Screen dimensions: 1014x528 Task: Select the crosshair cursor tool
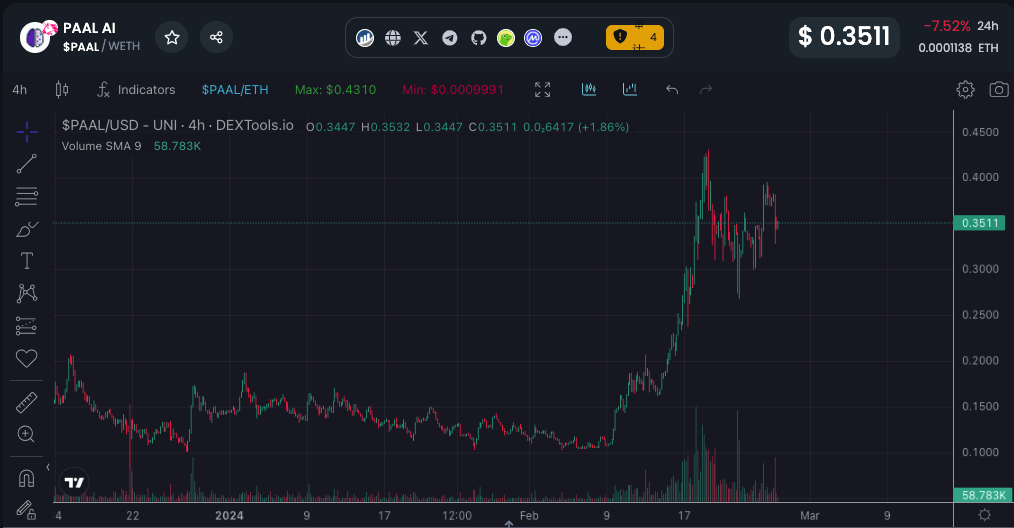pos(27,132)
